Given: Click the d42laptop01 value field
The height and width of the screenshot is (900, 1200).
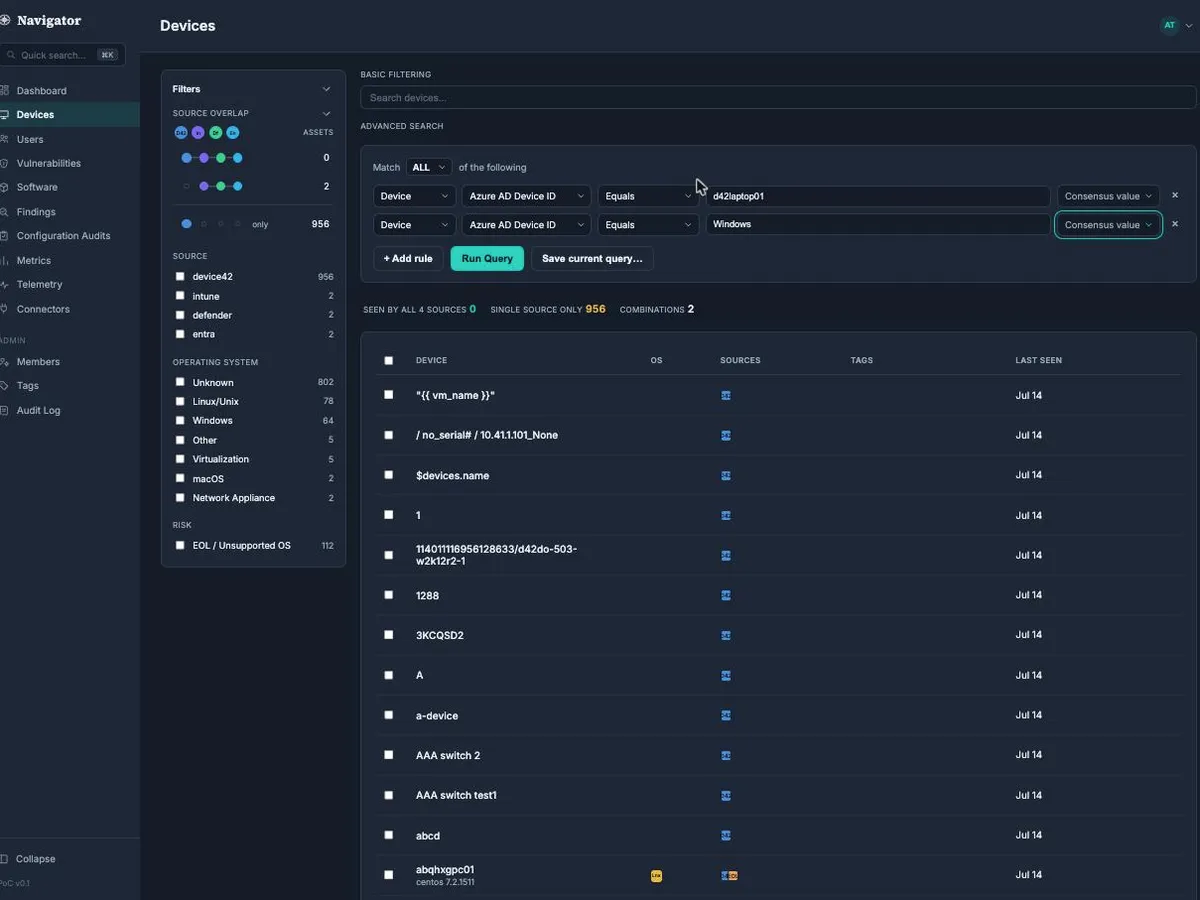Looking at the screenshot, I should (878, 196).
